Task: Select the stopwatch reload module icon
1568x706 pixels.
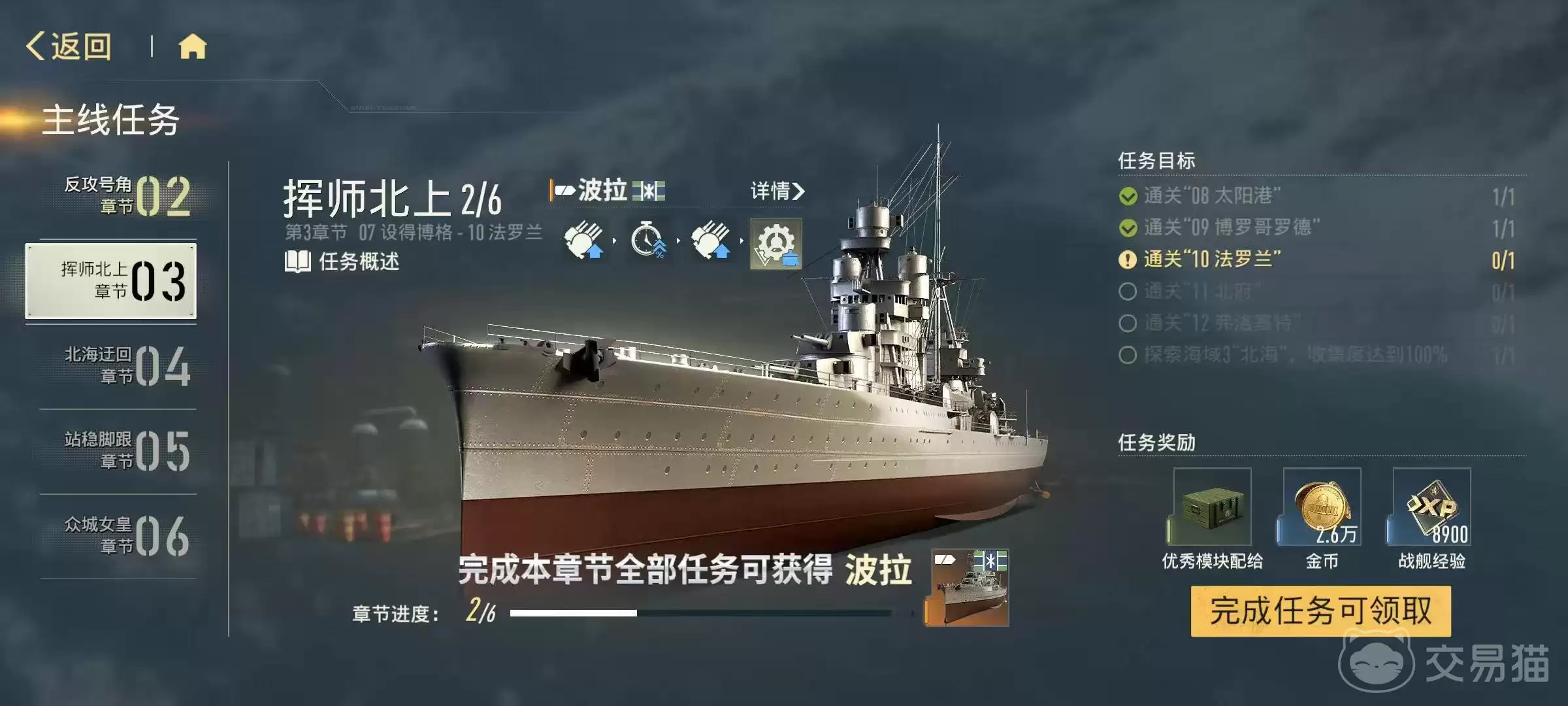Action: pyautogui.click(x=647, y=241)
